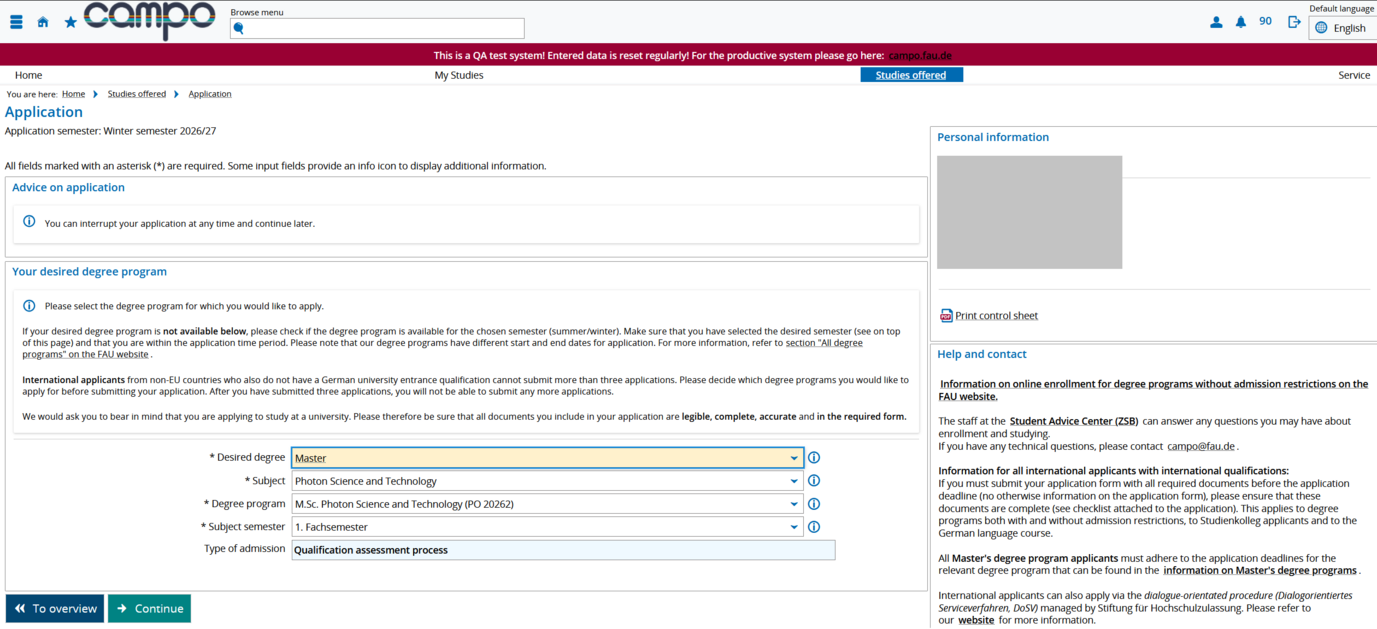Screen dimensions: 1377x629
Task: Switch to My Studies menu
Action: tap(458, 75)
